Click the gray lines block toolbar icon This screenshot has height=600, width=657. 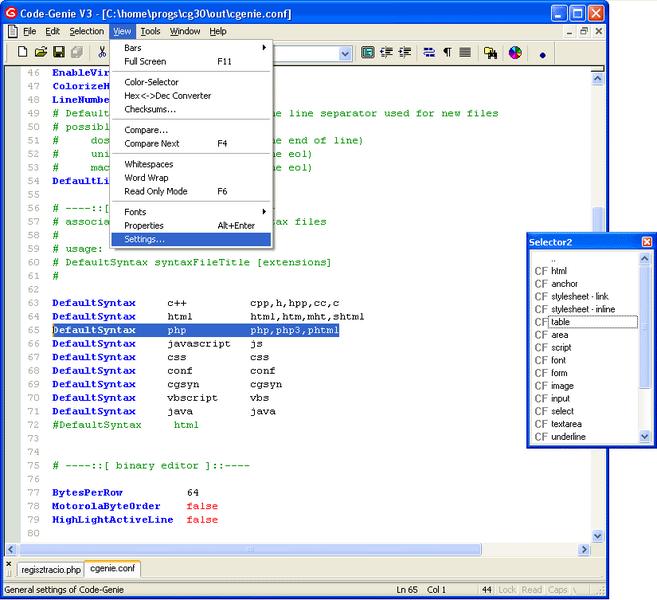coord(465,52)
